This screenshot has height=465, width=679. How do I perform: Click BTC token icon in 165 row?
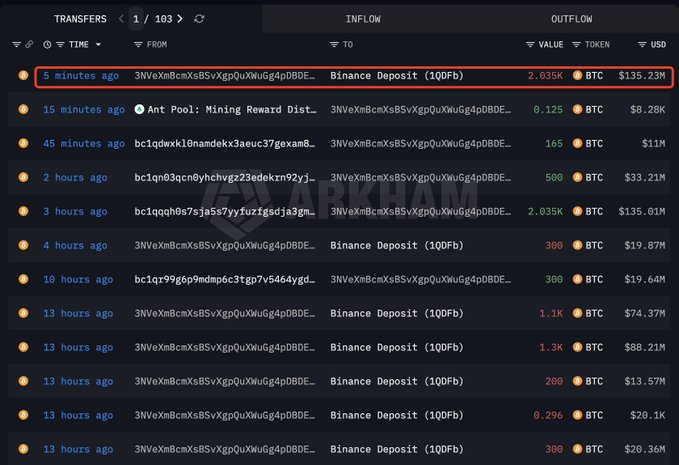point(577,144)
